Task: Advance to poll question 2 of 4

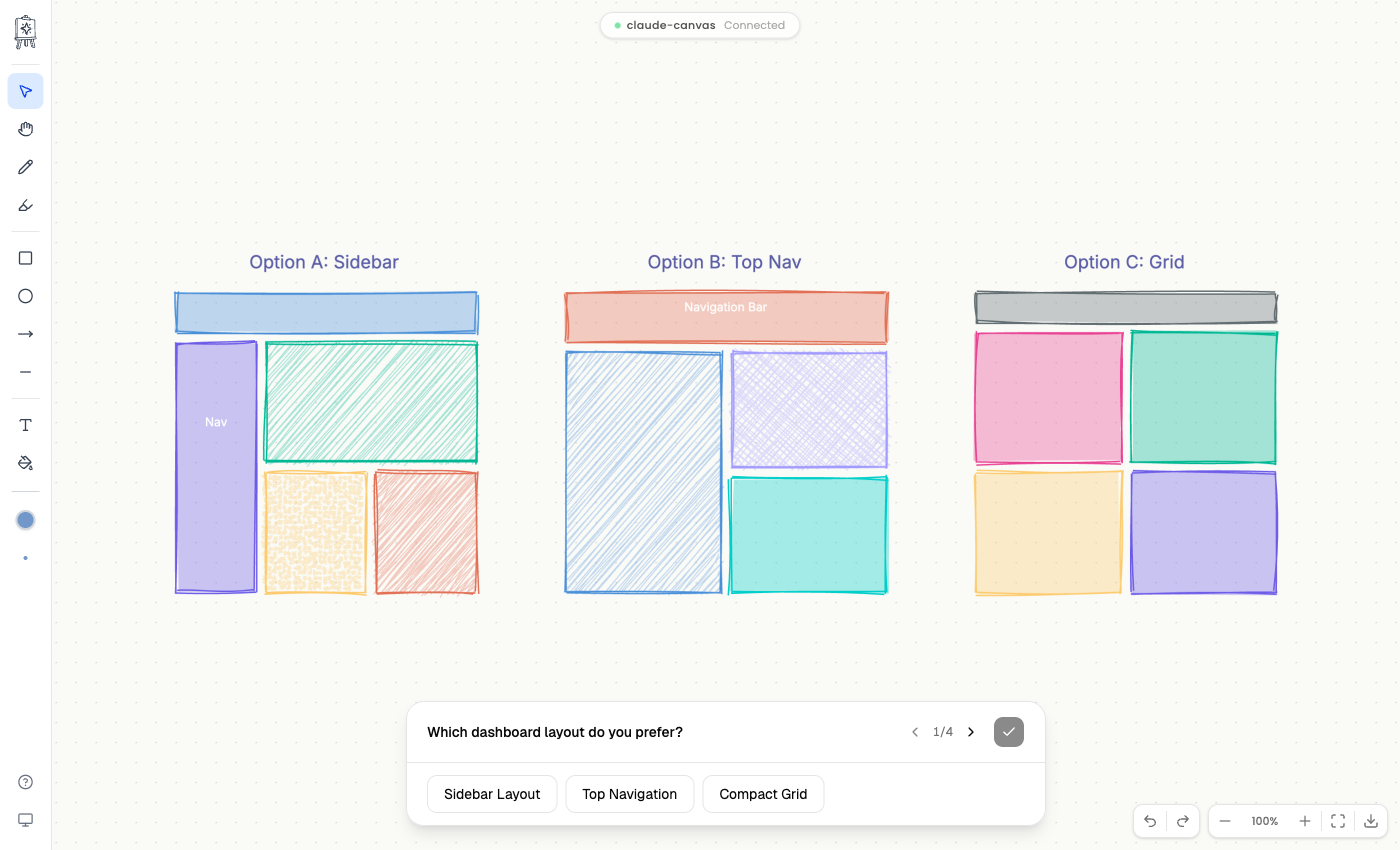Action: pos(970,731)
